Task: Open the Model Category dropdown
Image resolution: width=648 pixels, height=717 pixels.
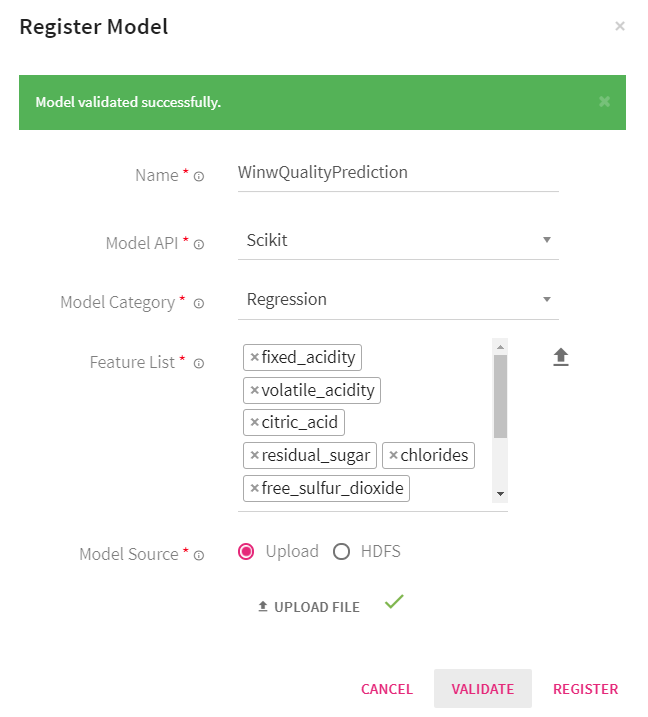Action: (400, 300)
